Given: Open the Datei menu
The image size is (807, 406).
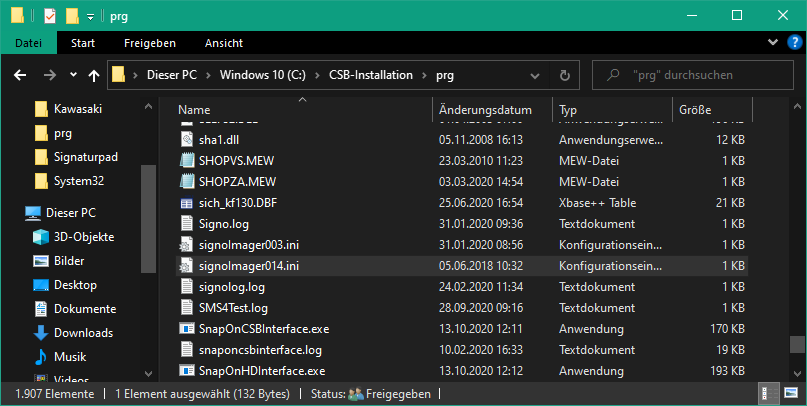Looking at the screenshot, I should click(x=29, y=43).
